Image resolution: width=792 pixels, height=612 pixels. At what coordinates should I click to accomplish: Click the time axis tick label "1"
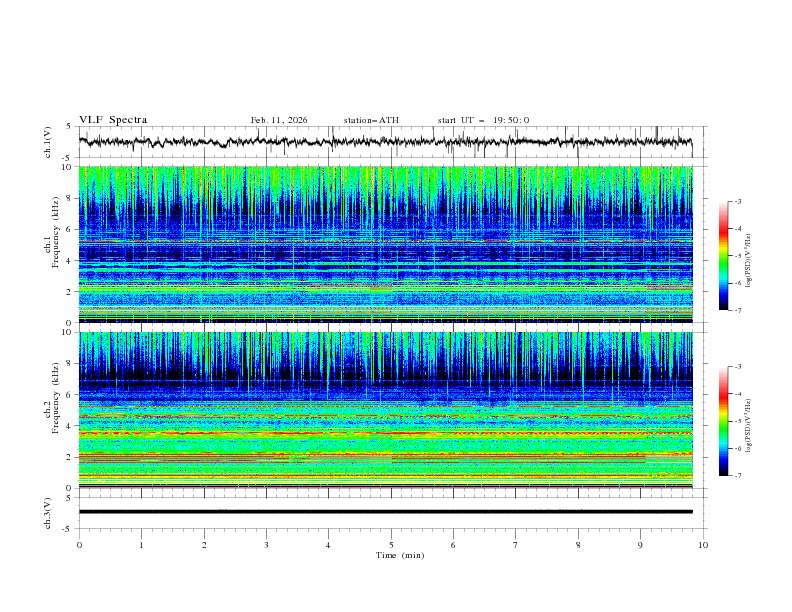click(x=141, y=545)
